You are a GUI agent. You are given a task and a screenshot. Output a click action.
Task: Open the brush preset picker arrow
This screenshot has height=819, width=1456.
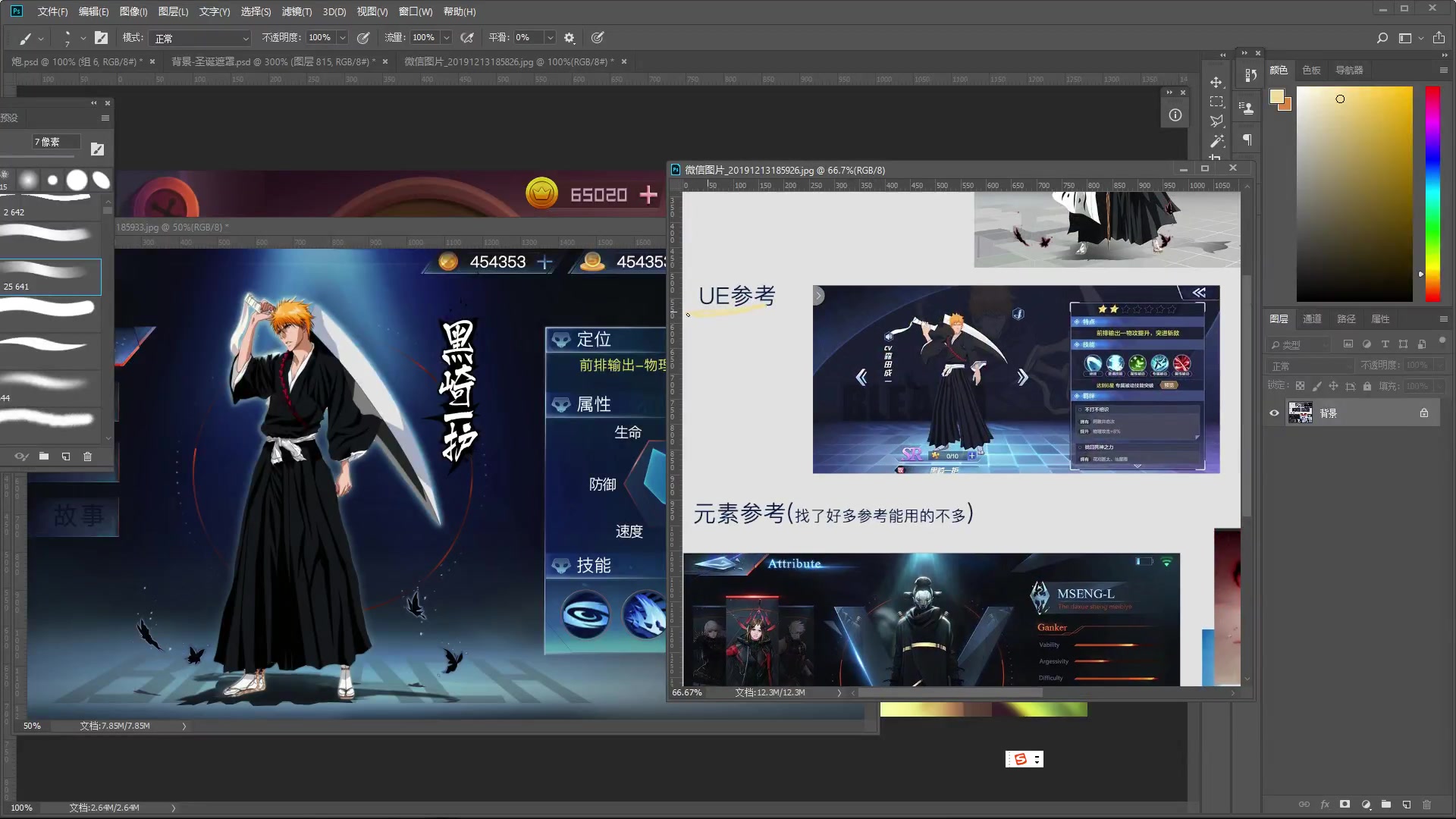83,38
